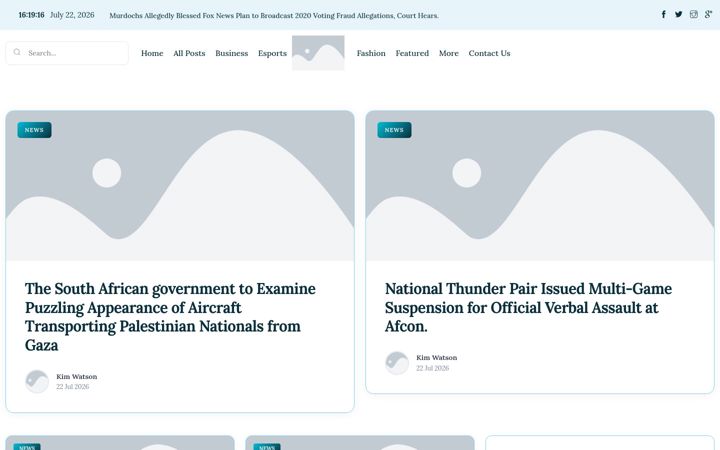Screen dimensions: 720x450
Task: Open the National Thunder Pair suspension article
Action: click(x=528, y=307)
